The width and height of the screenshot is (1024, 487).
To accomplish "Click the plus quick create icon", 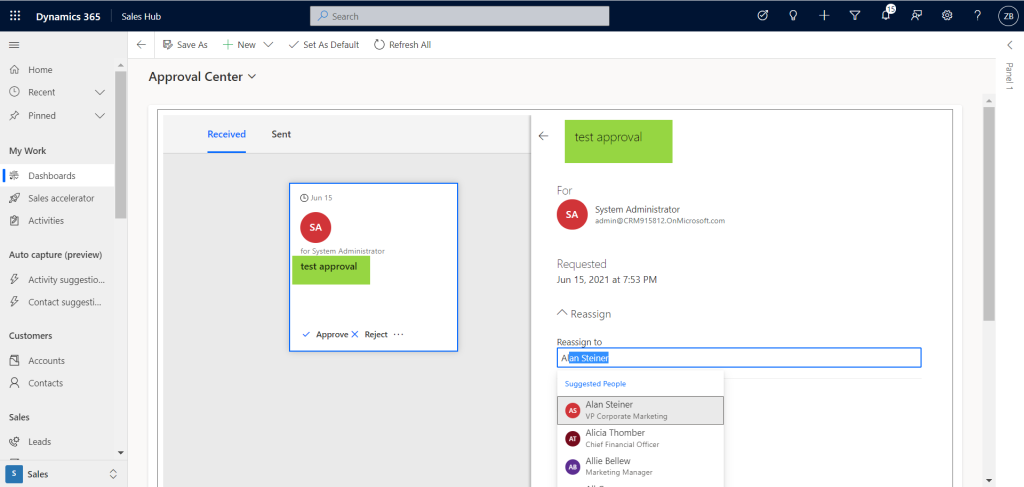I will [x=824, y=16].
